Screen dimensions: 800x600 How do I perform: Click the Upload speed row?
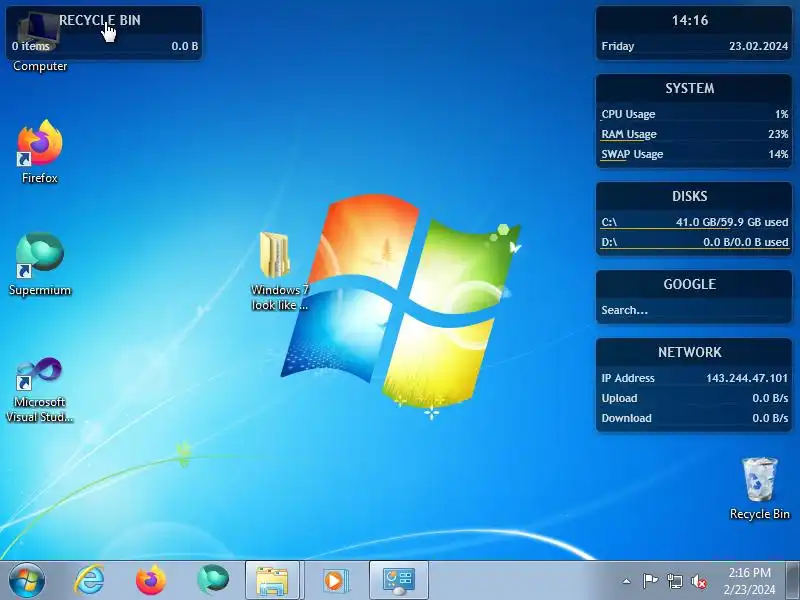pos(694,398)
